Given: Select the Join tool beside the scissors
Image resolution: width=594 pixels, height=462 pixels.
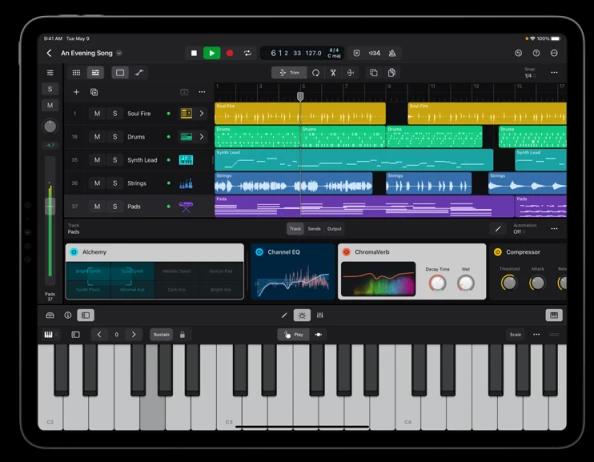Looking at the screenshot, I should (351, 72).
